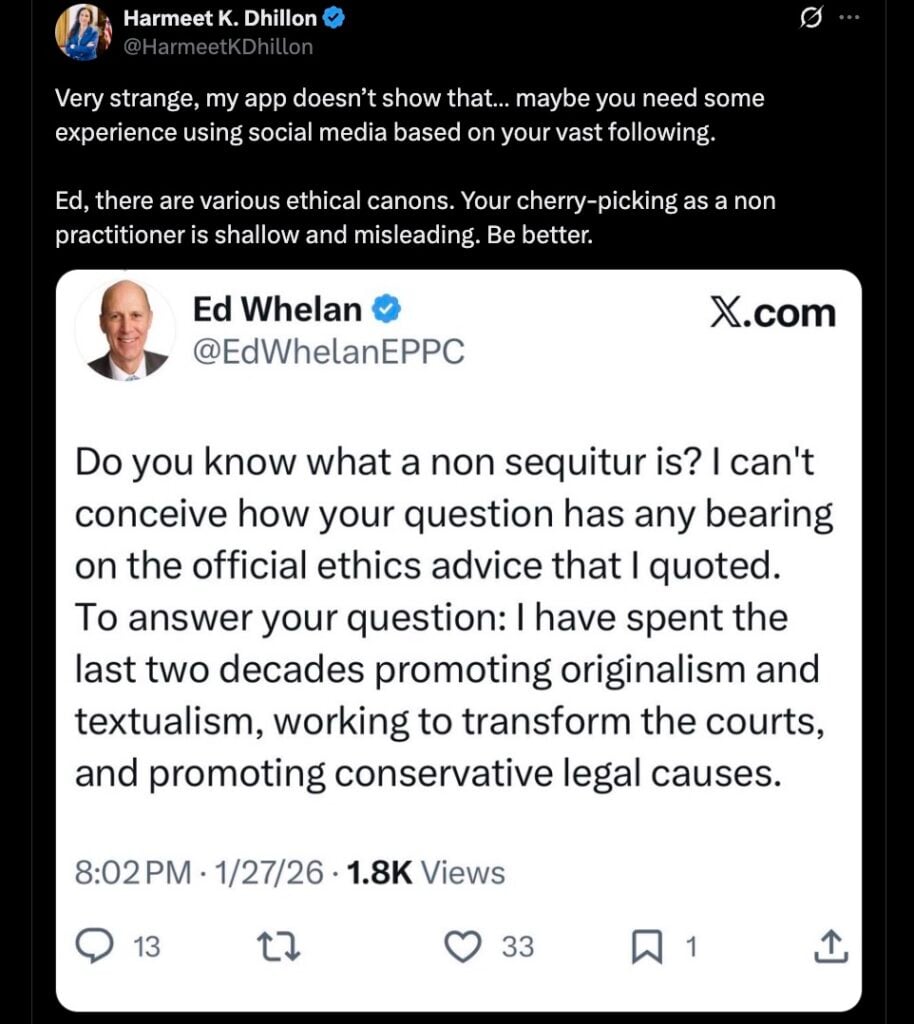Open the 8:02 PM · 1/27/26 timestamp

[200, 873]
